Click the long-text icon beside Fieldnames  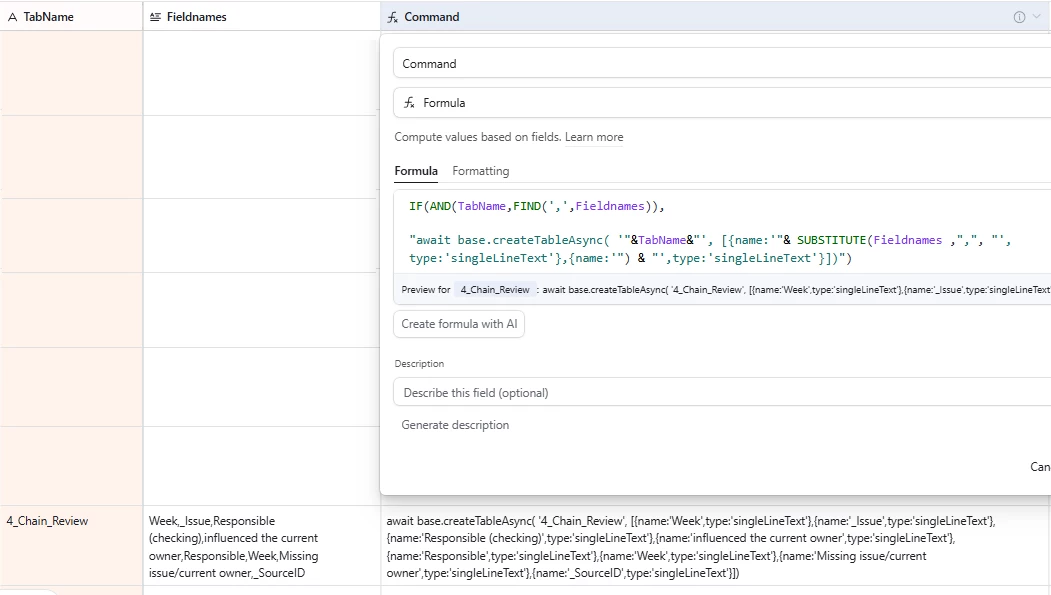(156, 17)
